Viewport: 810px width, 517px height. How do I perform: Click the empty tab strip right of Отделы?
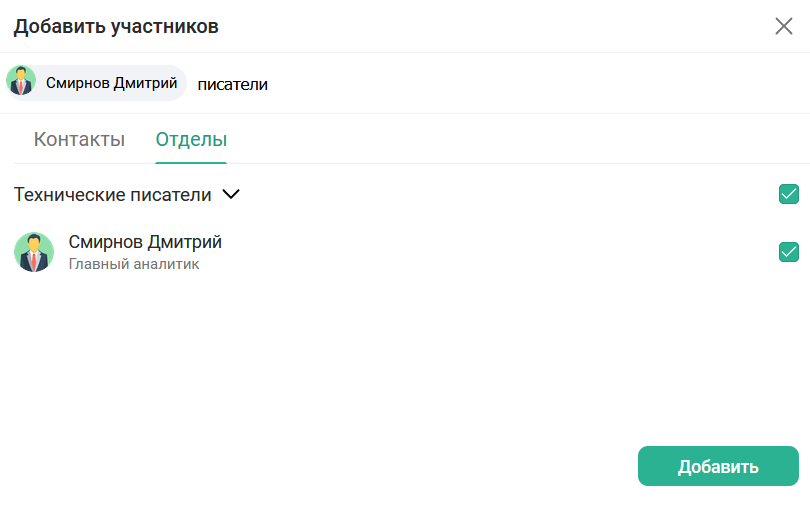pyautogui.click(x=500, y=139)
